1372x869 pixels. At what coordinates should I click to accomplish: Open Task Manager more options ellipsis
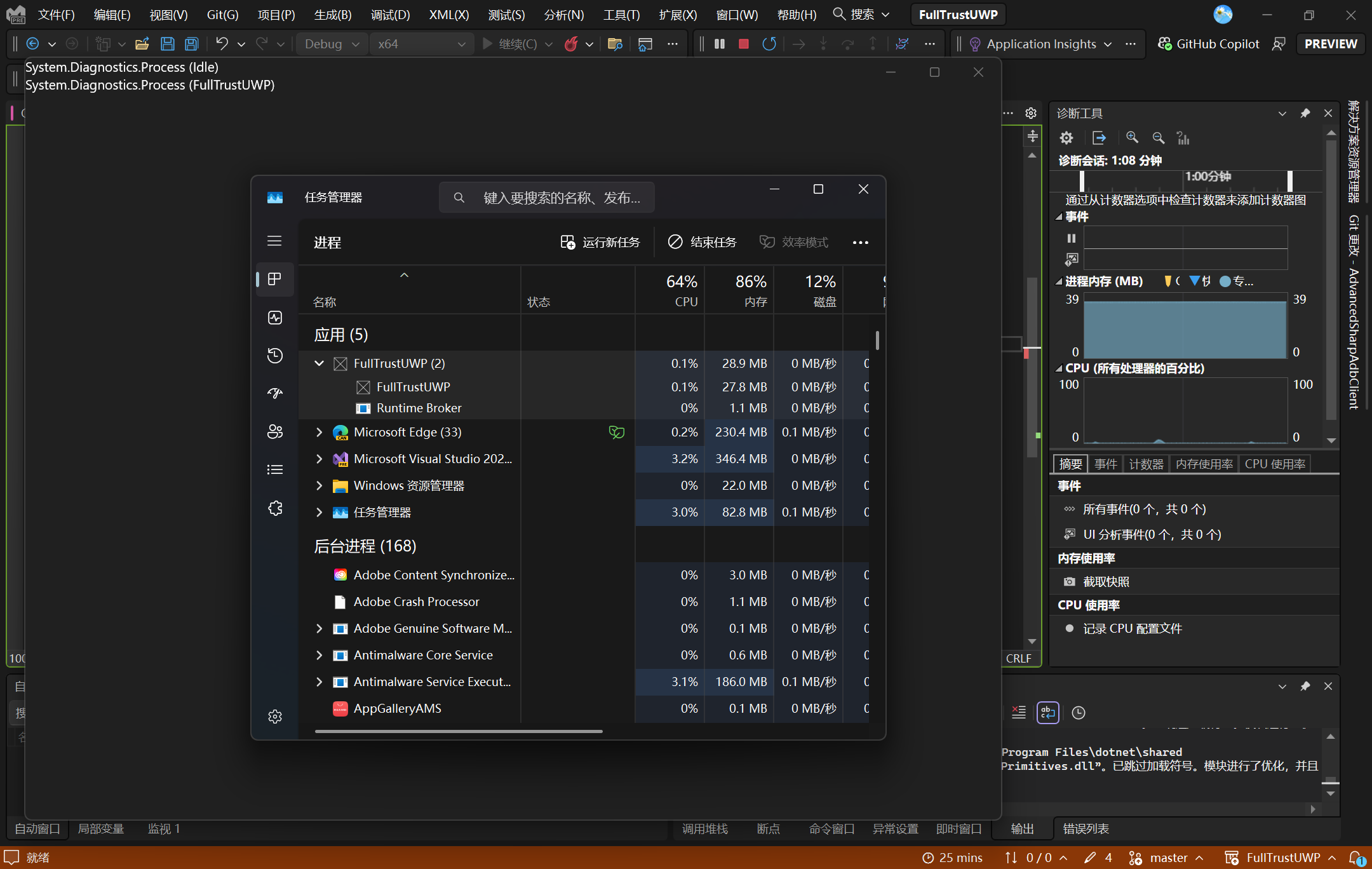(x=861, y=242)
